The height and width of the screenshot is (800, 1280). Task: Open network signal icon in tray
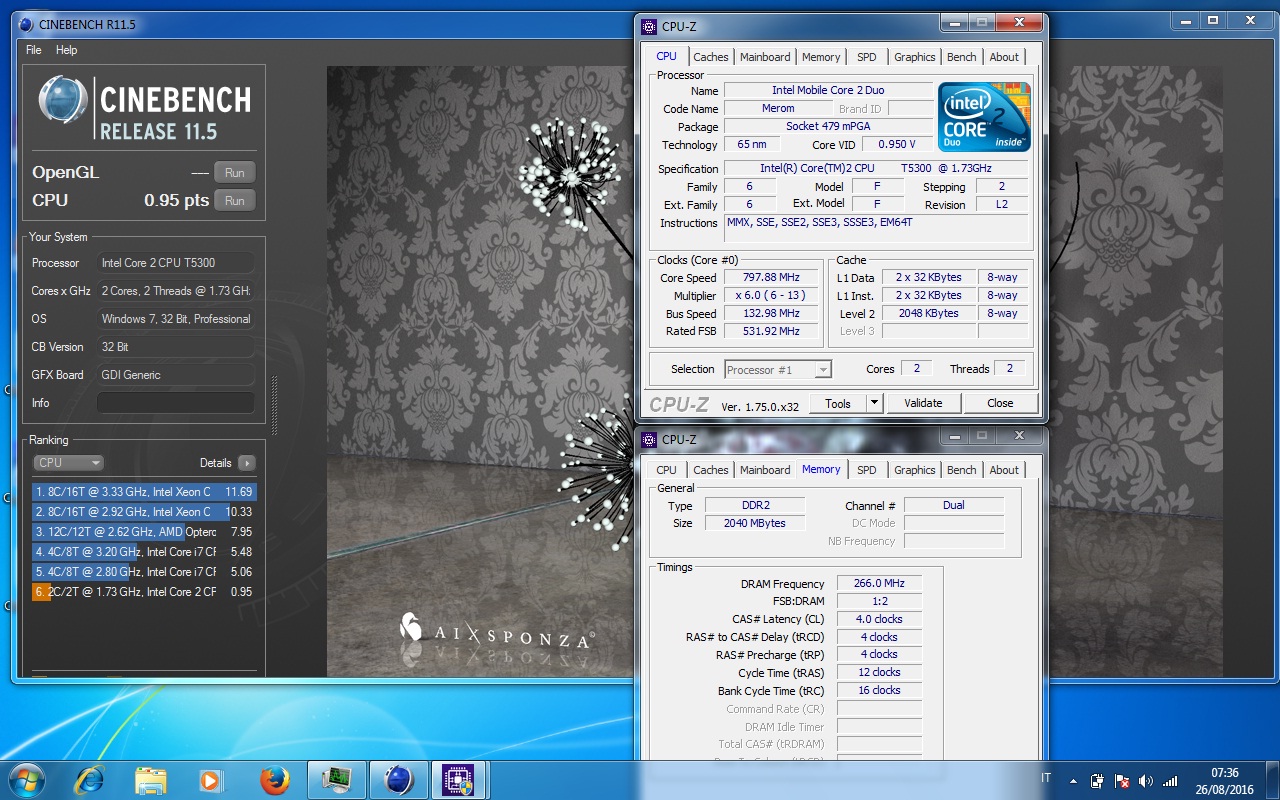1170,780
